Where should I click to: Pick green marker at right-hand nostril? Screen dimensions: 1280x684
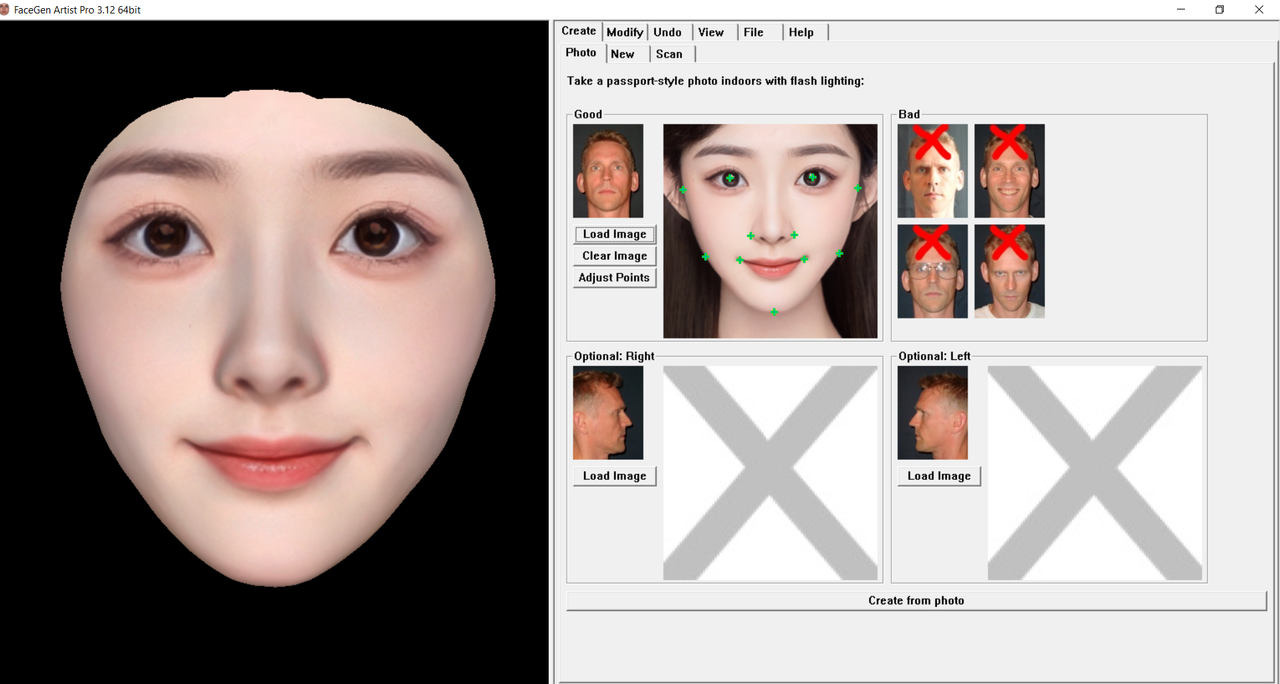(x=794, y=236)
